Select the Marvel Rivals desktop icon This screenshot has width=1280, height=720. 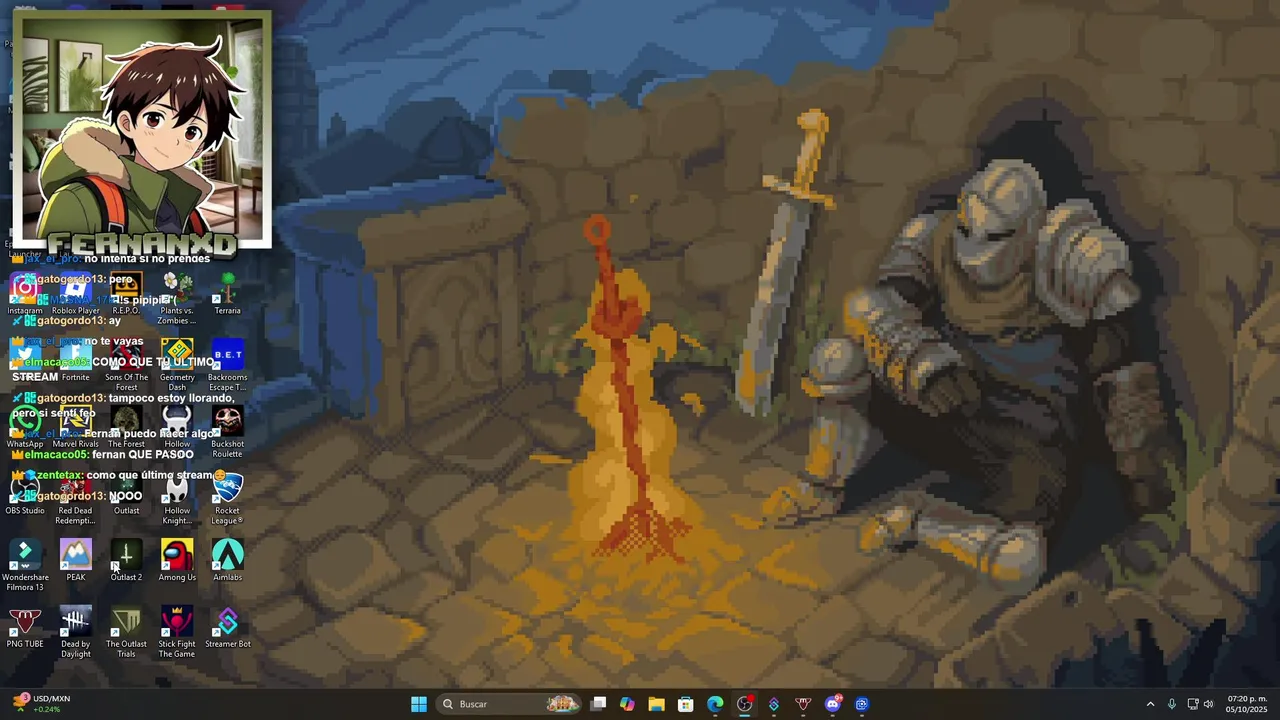pos(76,428)
